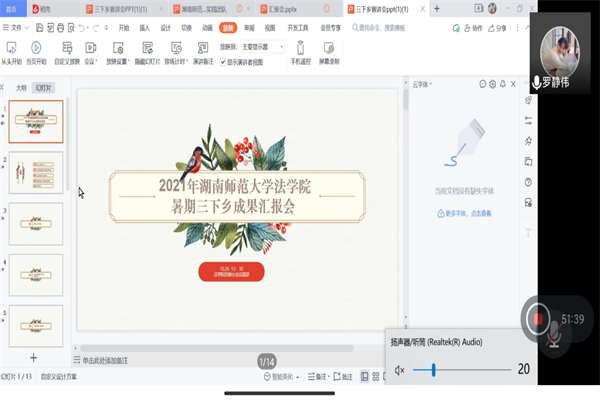
Task: Click phone remote control (手机遥控) icon
Action: point(300,48)
